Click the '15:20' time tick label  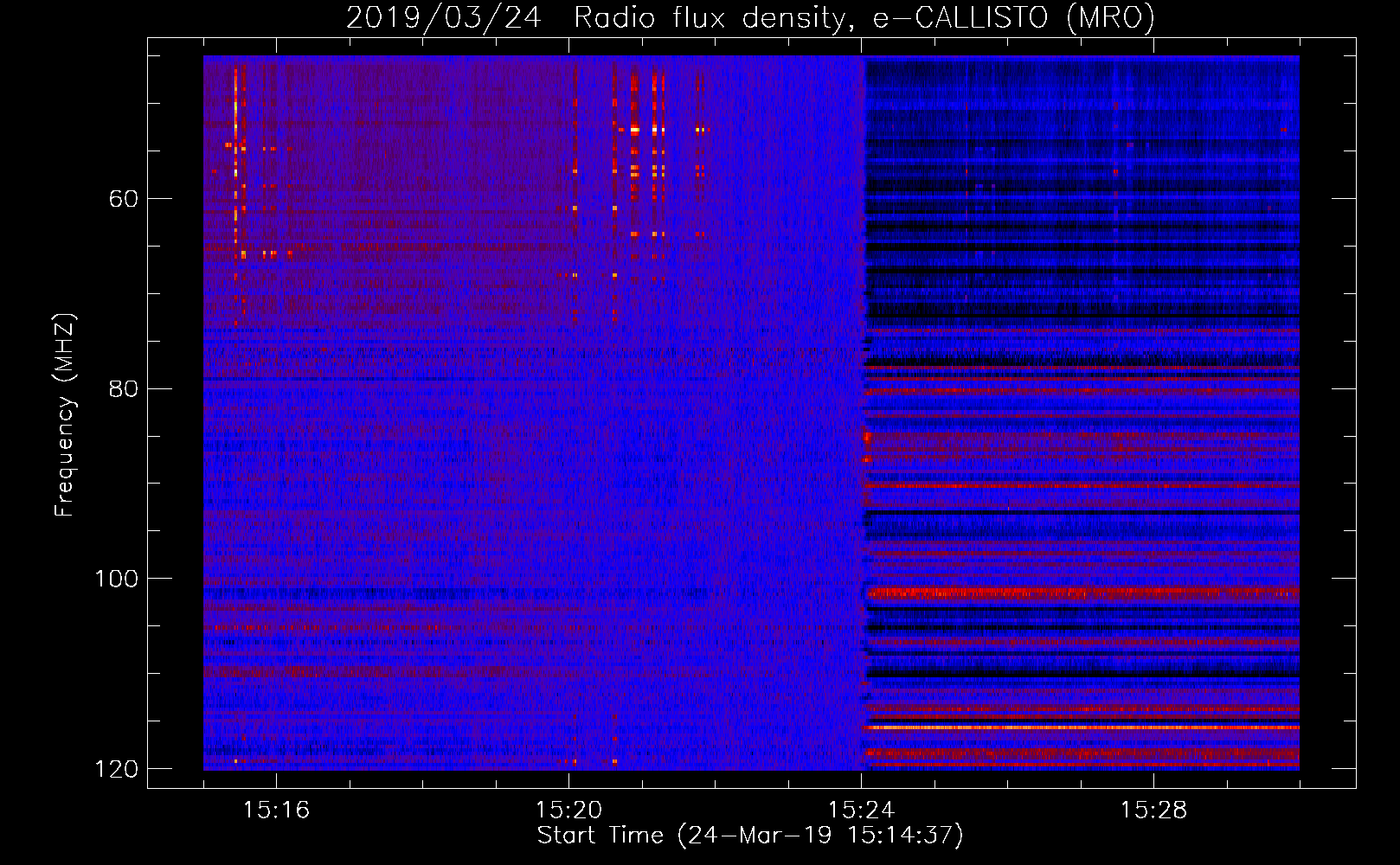pos(568,811)
